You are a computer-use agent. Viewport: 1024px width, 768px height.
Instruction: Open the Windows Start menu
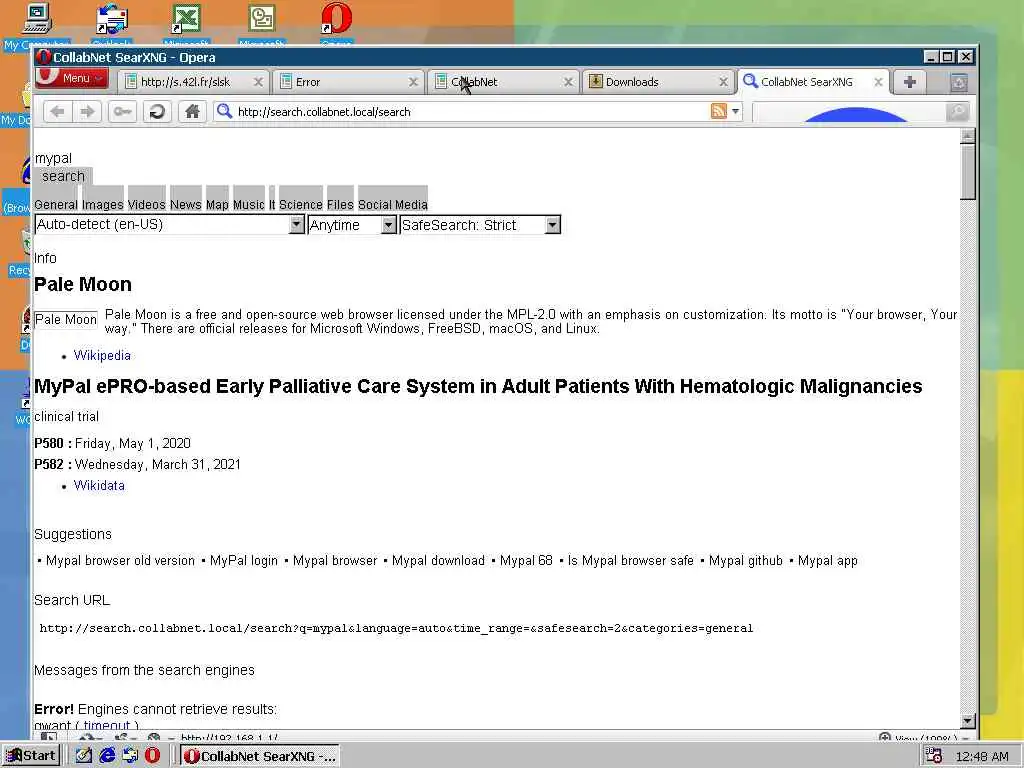[x=31, y=756]
